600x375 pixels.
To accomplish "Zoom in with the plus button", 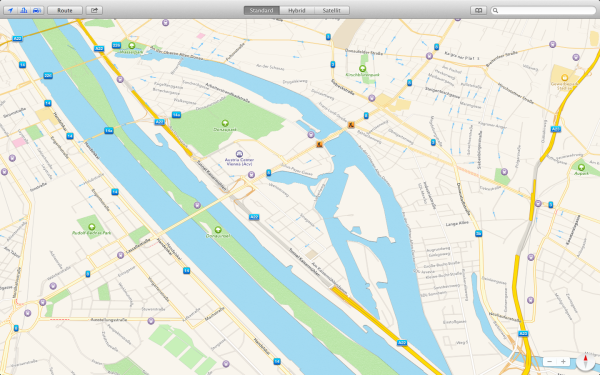I will click(x=563, y=362).
